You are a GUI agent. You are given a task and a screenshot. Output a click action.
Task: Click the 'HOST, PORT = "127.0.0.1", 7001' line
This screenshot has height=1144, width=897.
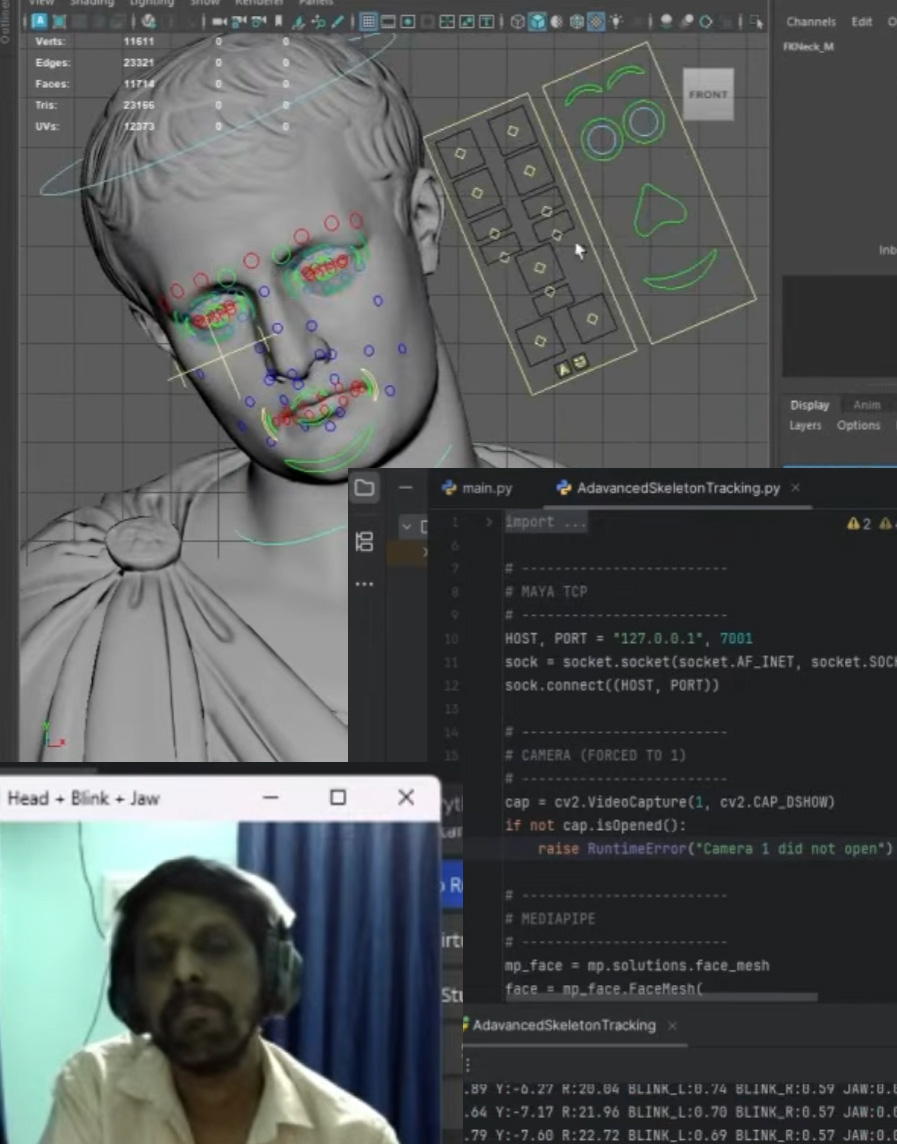pyautogui.click(x=628, y=638)
